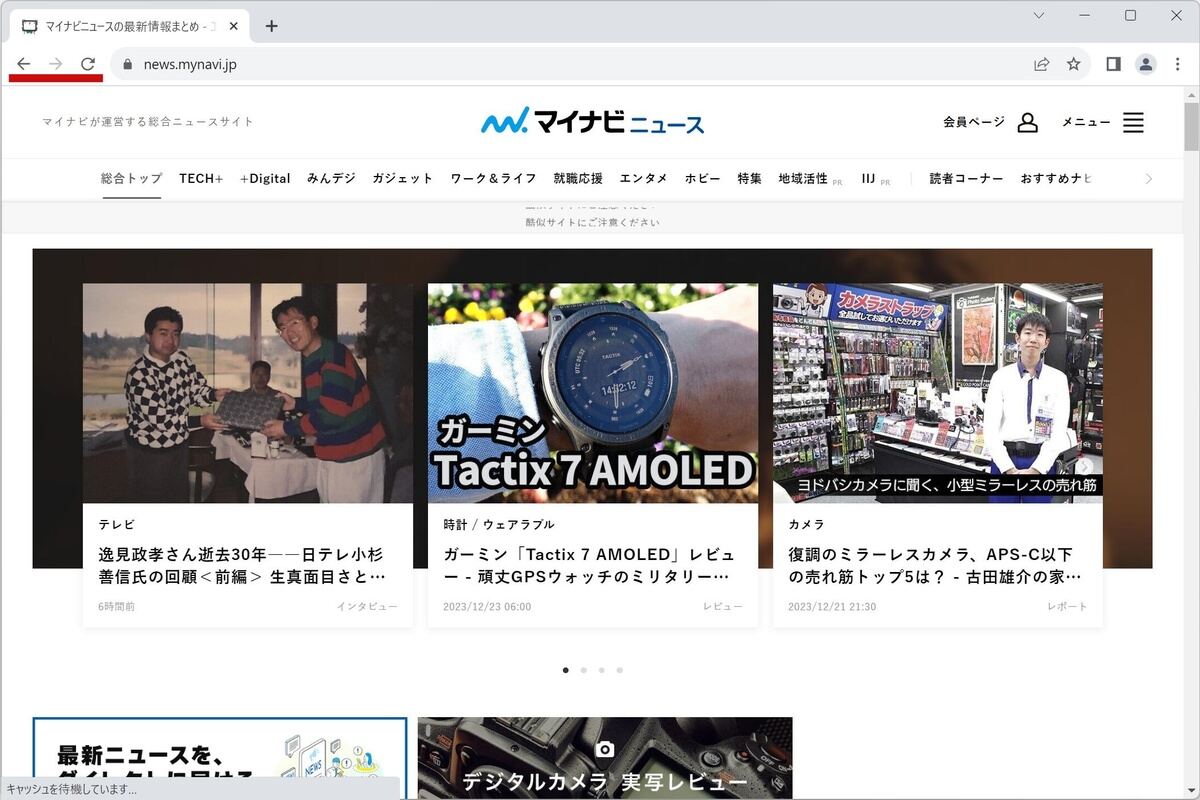Select the third carousel page dot
This screenshot has width=1200, height=800.
(x=602, y=670)
